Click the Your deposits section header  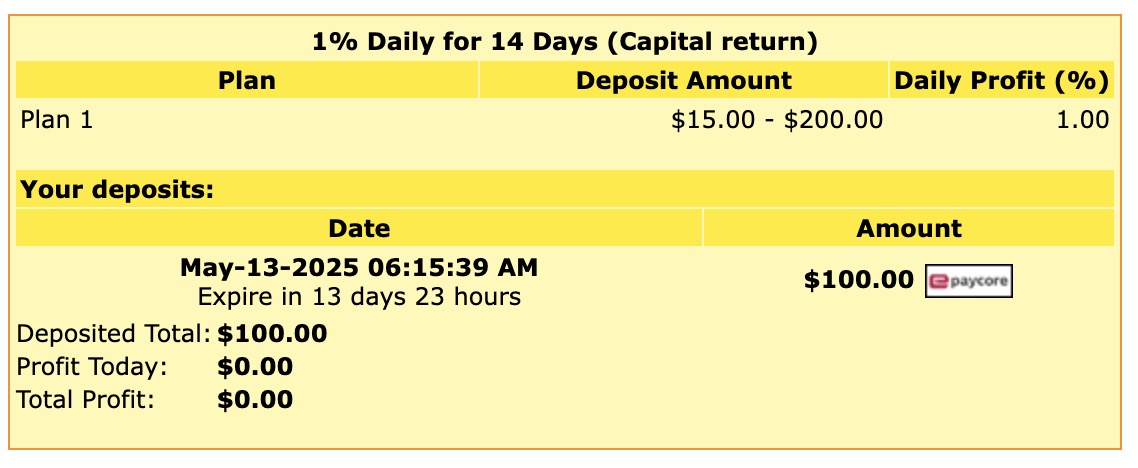(117, 190)
